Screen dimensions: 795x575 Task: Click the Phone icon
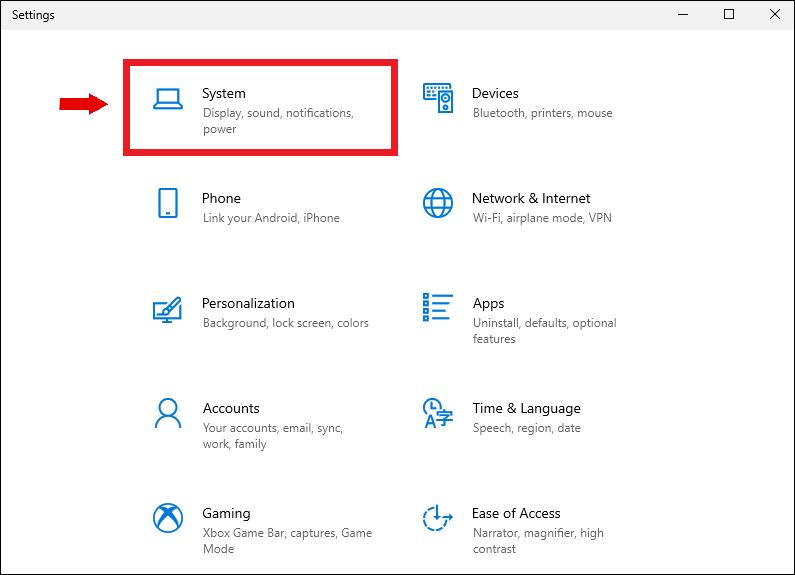(x=168, y=203)
